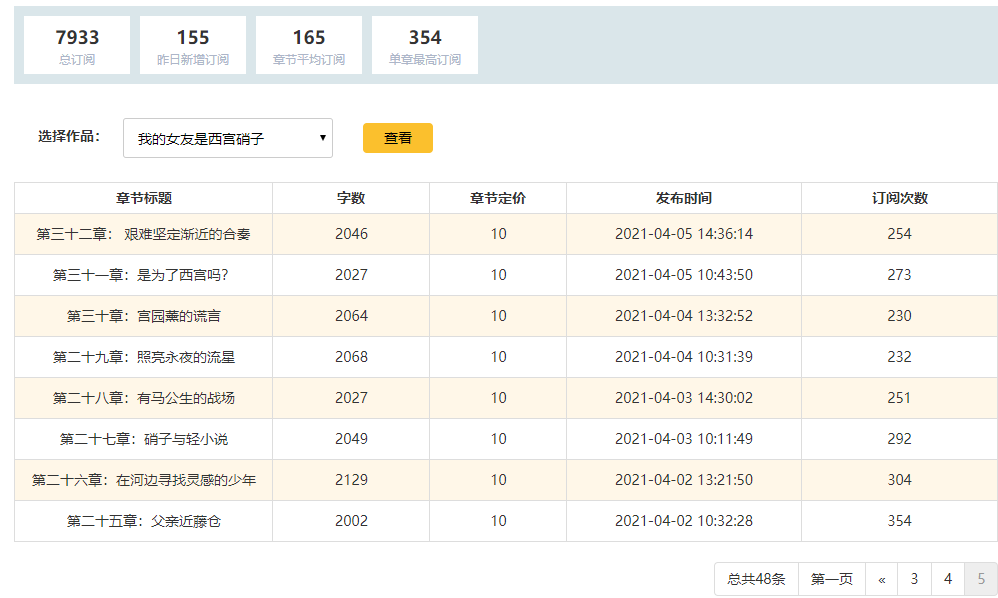This screenshot has width=998, height=598.
Task: Click the 单章最高订阅 354 card
Action: pos(425,45)
